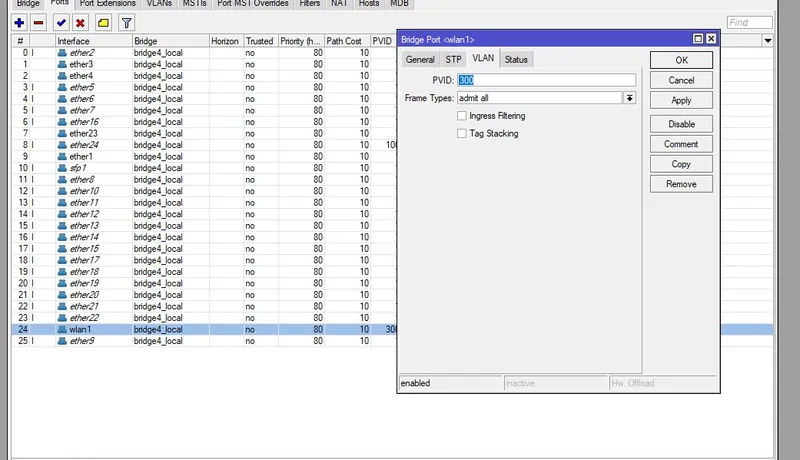Screen dimensions: 800x460
Task: Click the Disable button in dialog
Action: point(681,124)
